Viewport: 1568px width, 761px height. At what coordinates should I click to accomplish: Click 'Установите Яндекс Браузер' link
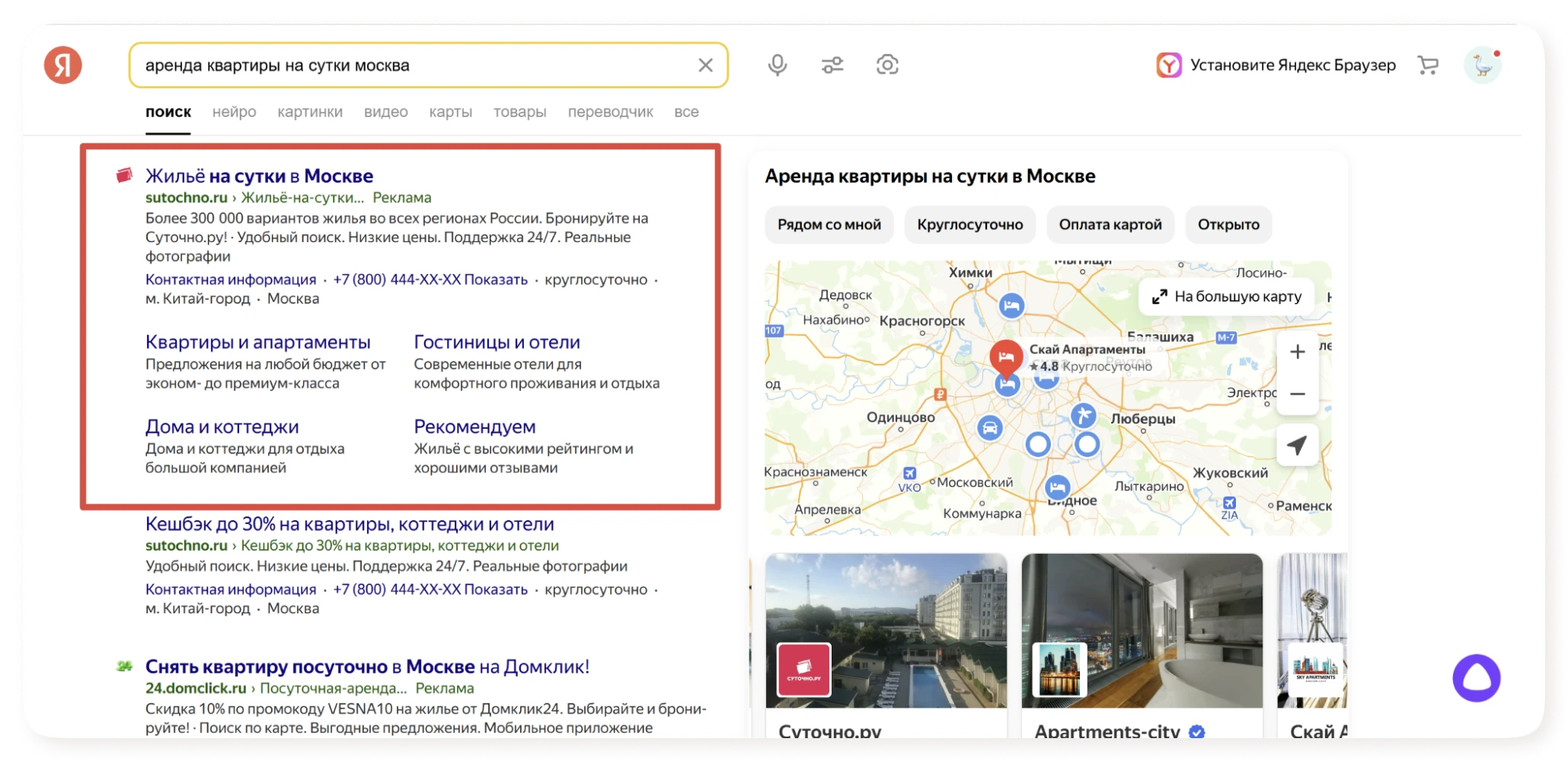(1292, 66)
